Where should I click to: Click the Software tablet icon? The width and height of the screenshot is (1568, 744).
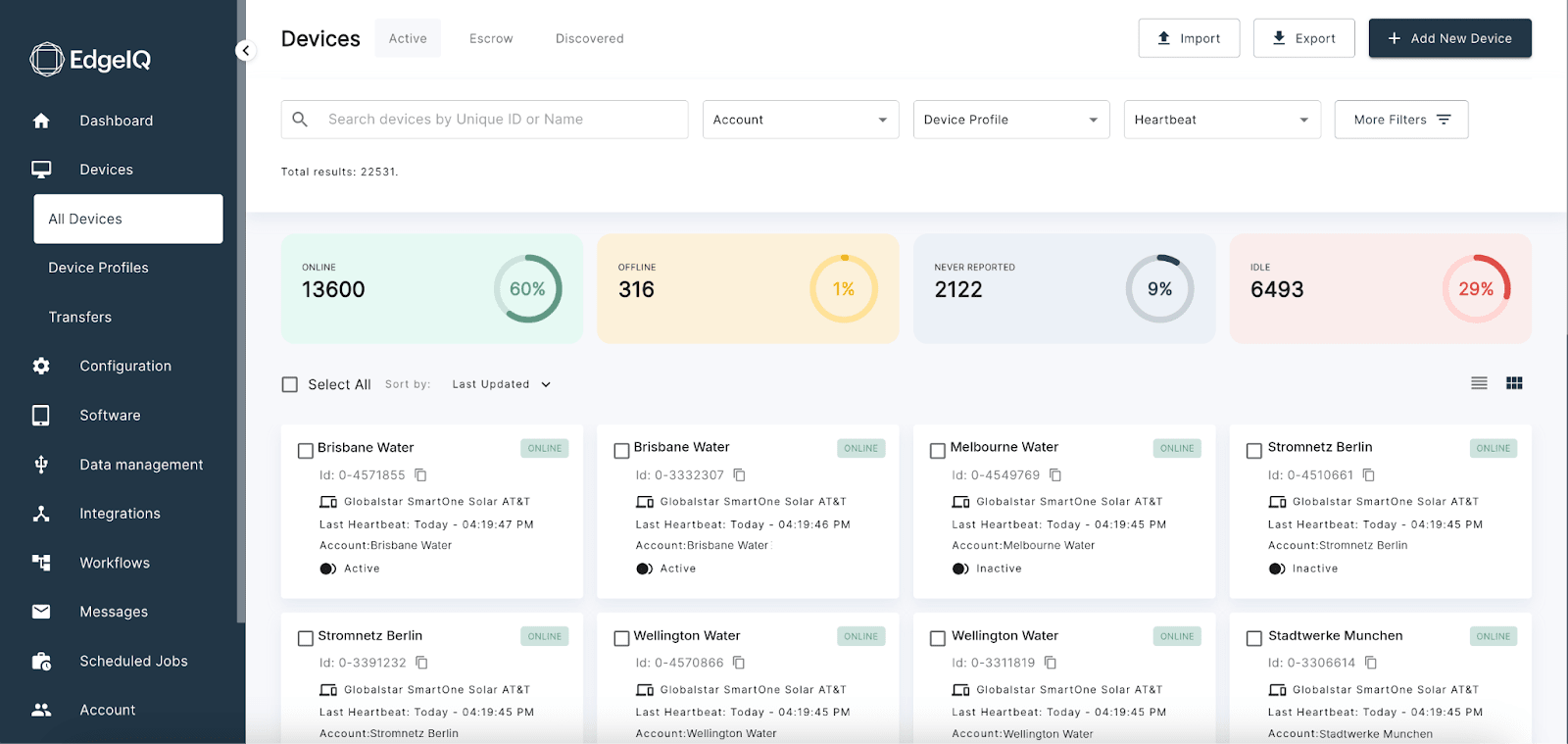click(41, 416)
